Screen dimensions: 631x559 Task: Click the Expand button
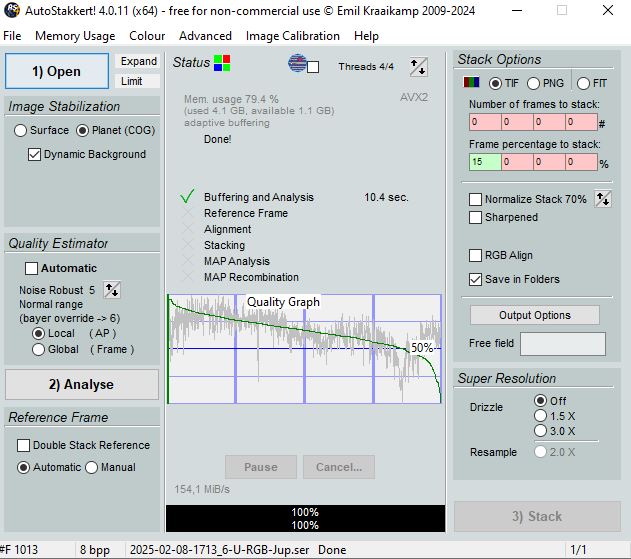click(138, 61)
